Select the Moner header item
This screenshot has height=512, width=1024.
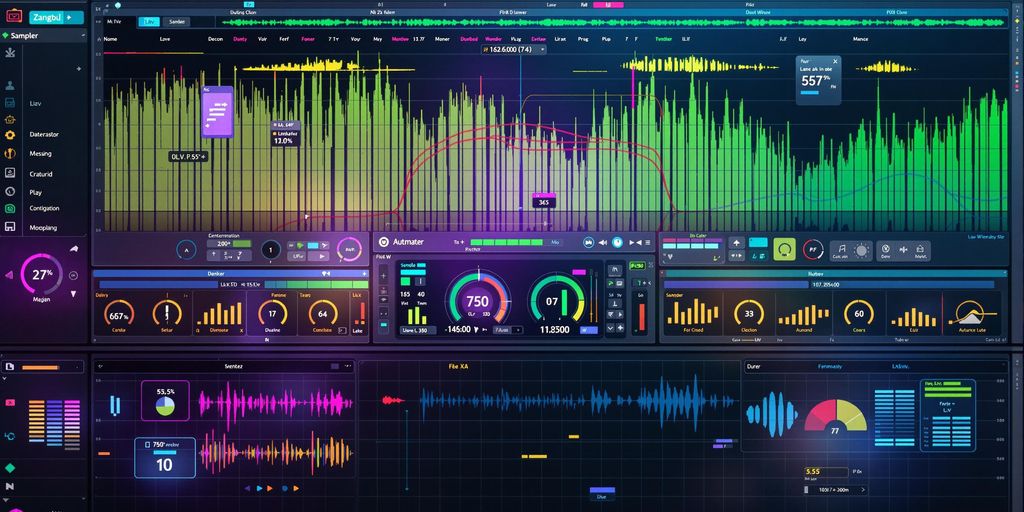[x=442, y=39]
